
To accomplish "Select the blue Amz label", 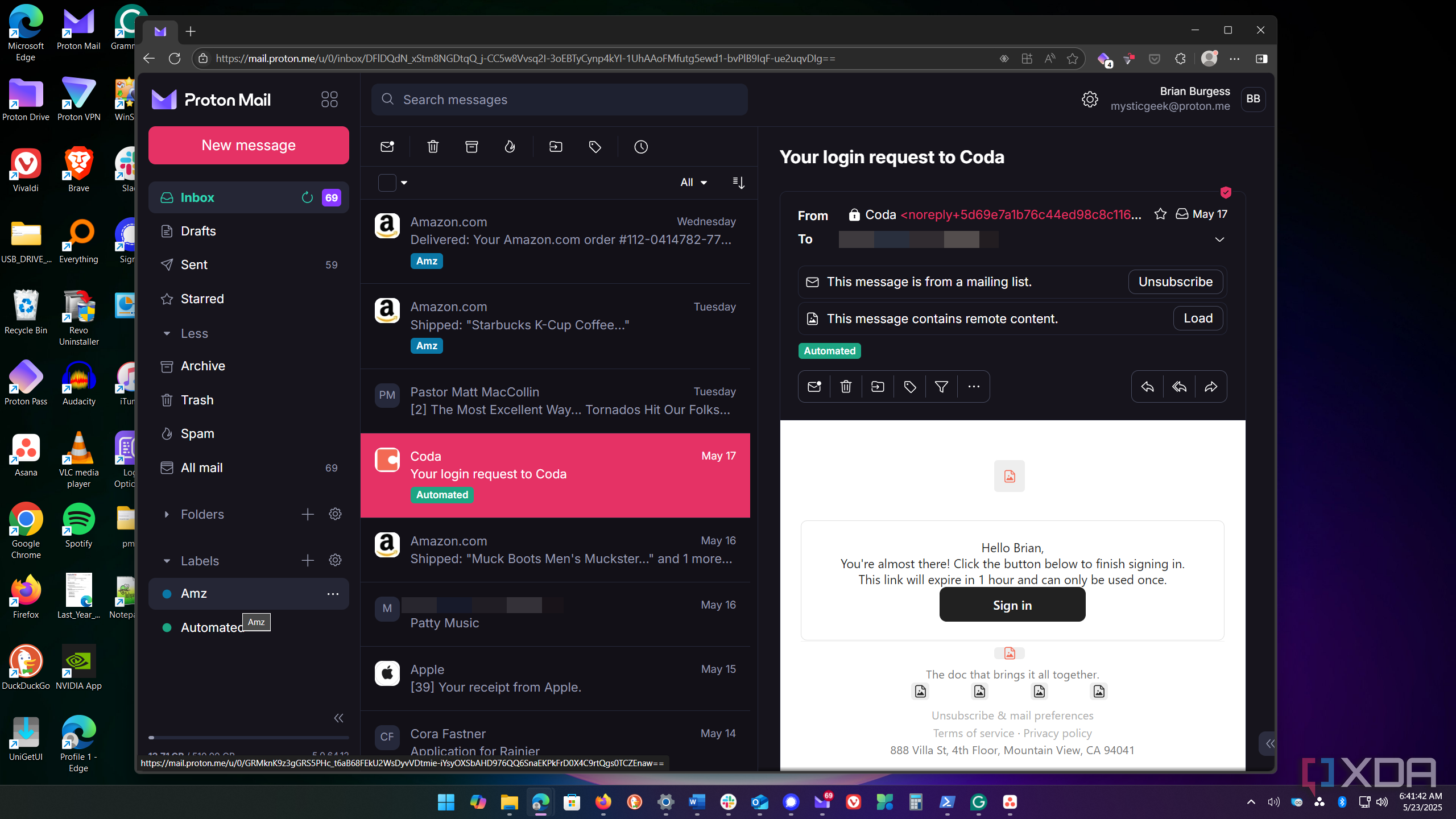I will coord(249,593).
